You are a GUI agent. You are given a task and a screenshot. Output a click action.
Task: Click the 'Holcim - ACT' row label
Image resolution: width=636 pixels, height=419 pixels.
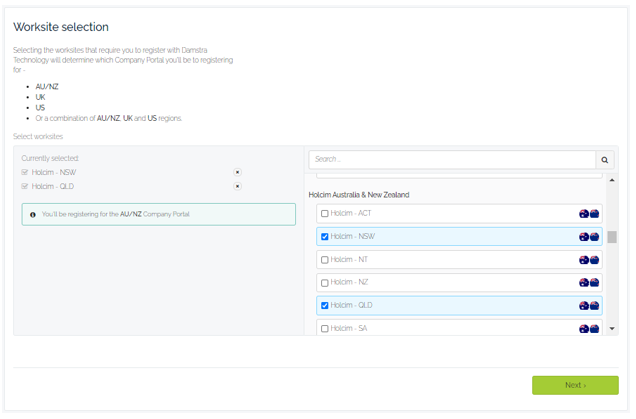point(351,213)
